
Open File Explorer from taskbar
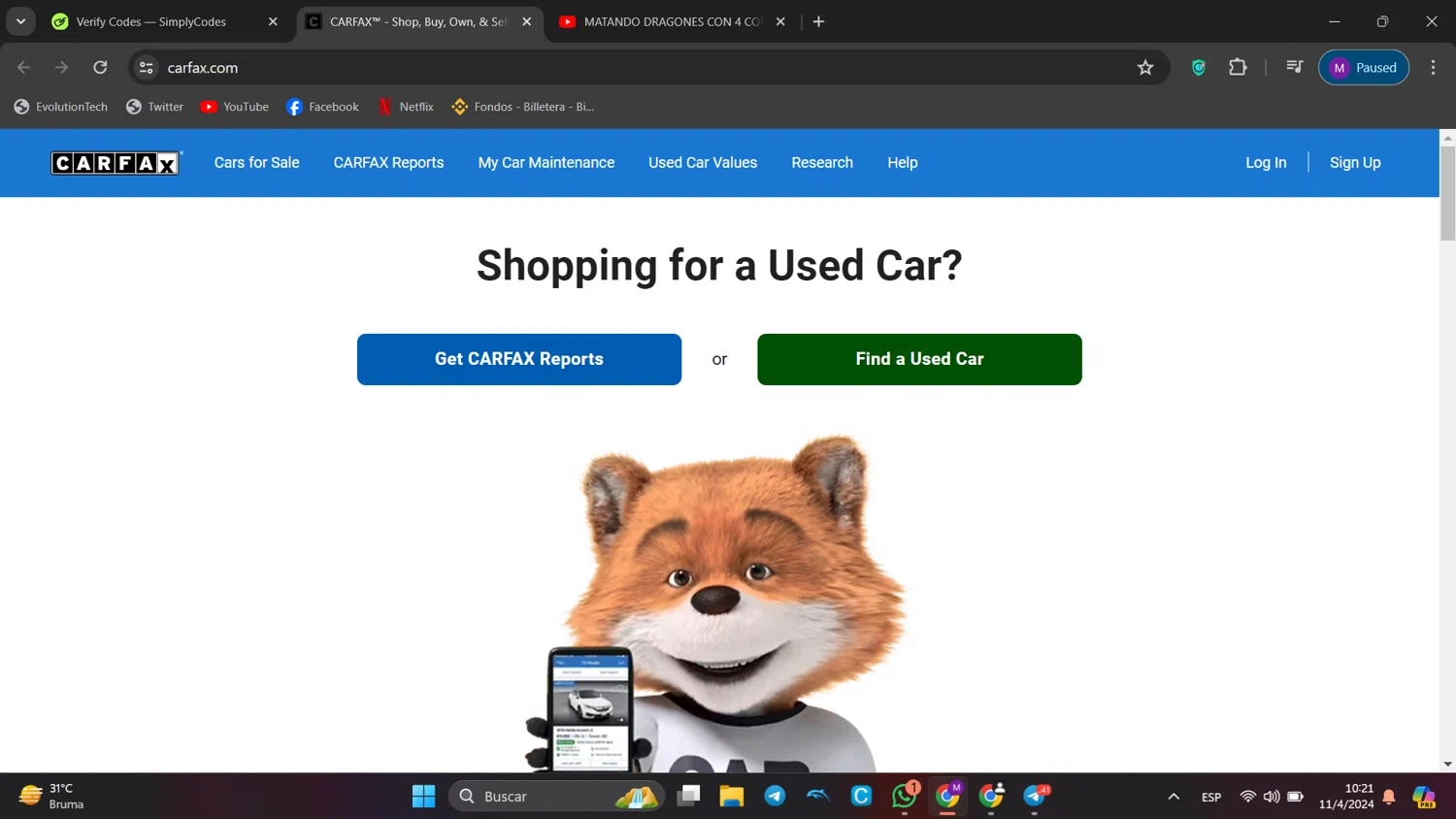coord(732,796)
